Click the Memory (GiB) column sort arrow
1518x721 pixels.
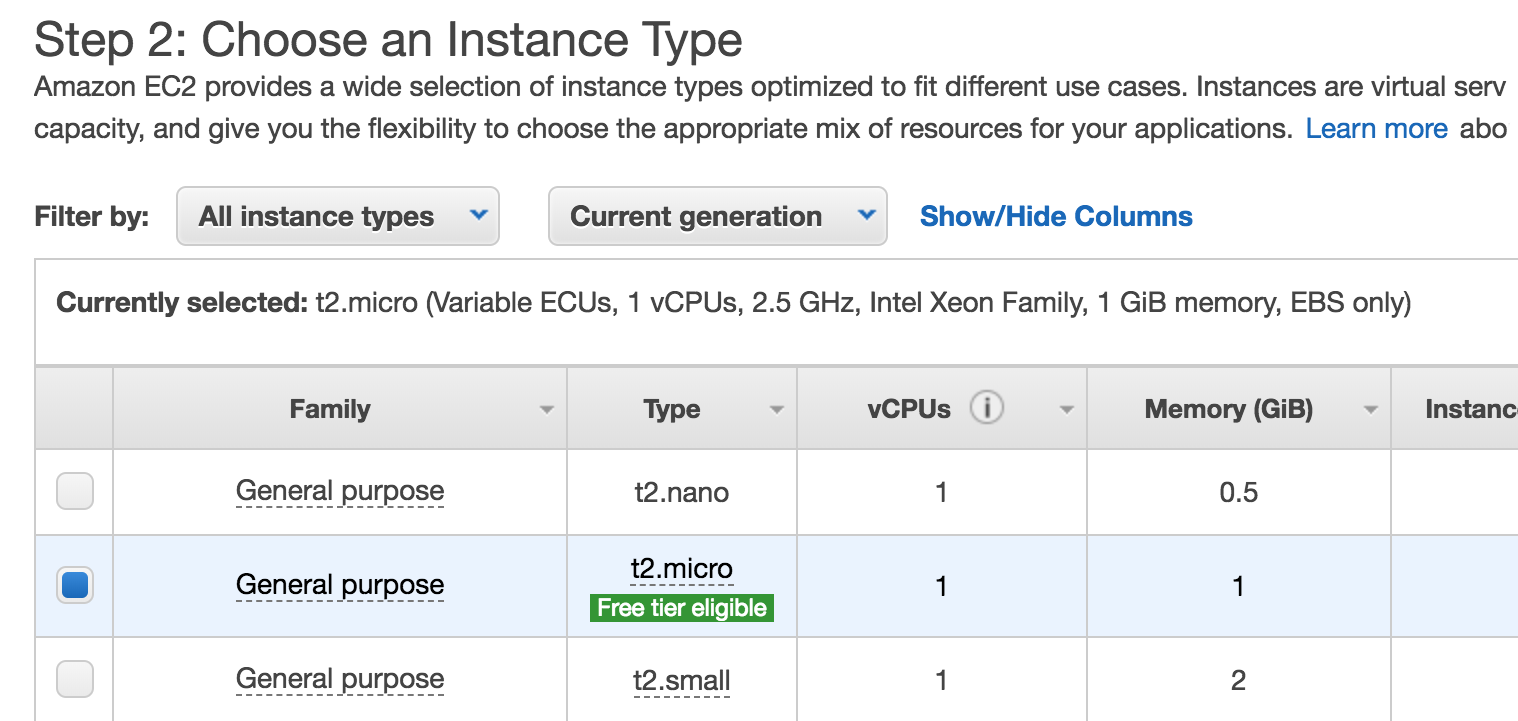1370,410
